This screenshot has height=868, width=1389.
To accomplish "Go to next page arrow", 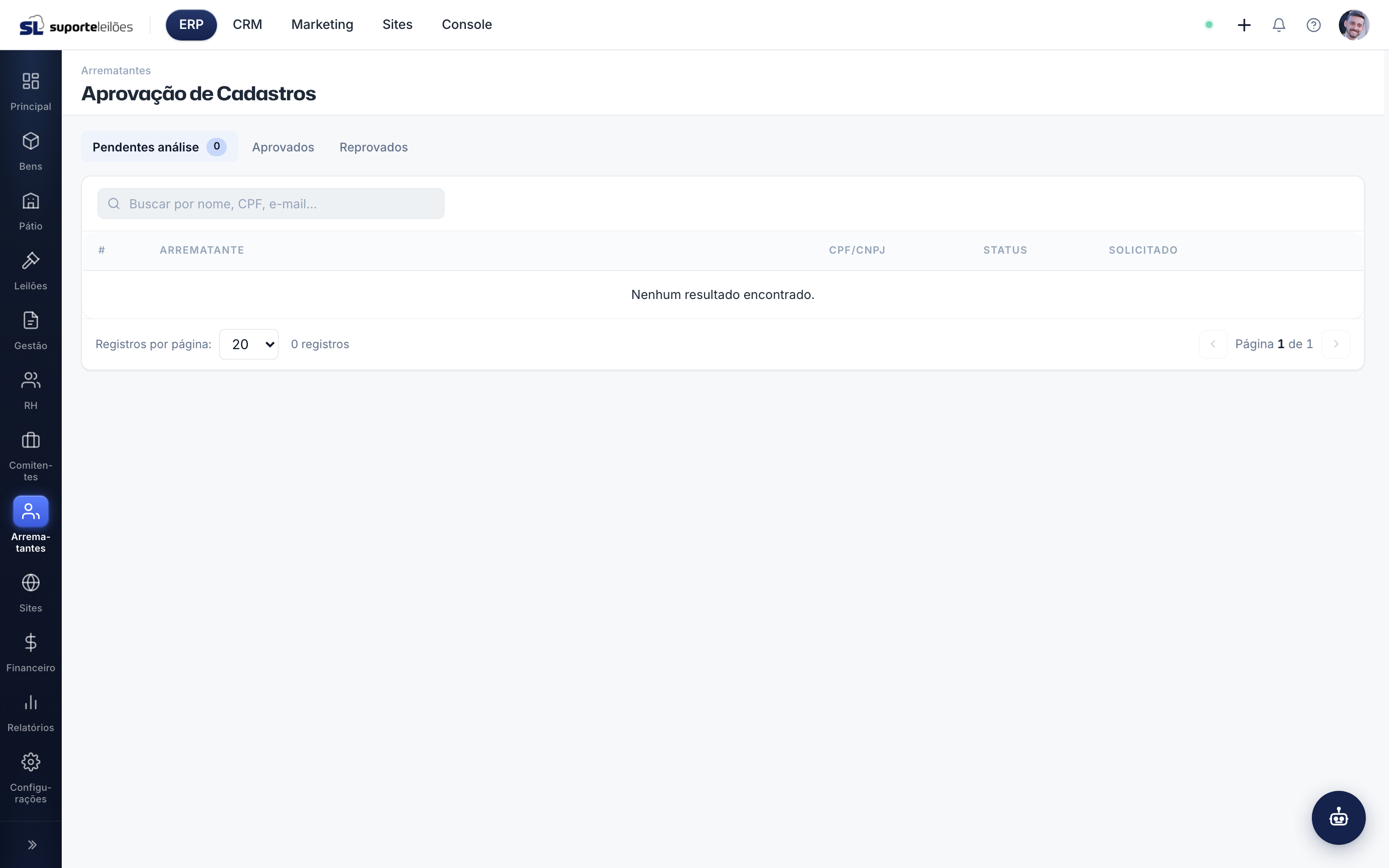I will tap(1335, 344).
